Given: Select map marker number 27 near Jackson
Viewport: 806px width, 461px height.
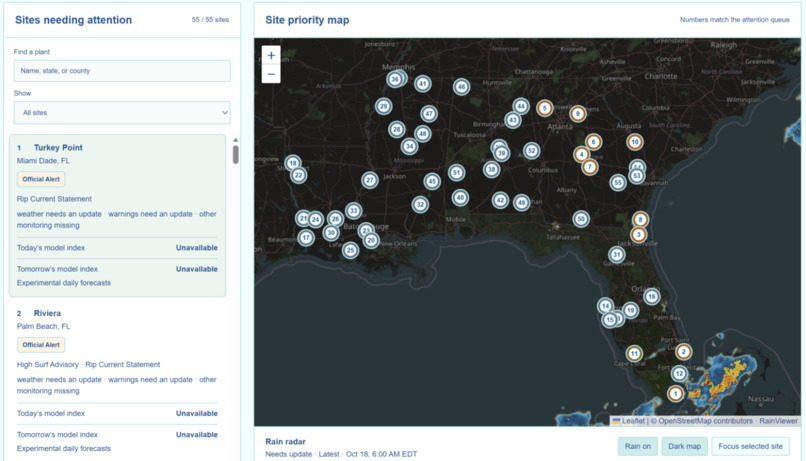Looking at the screenshot, I should coord(370,180).
